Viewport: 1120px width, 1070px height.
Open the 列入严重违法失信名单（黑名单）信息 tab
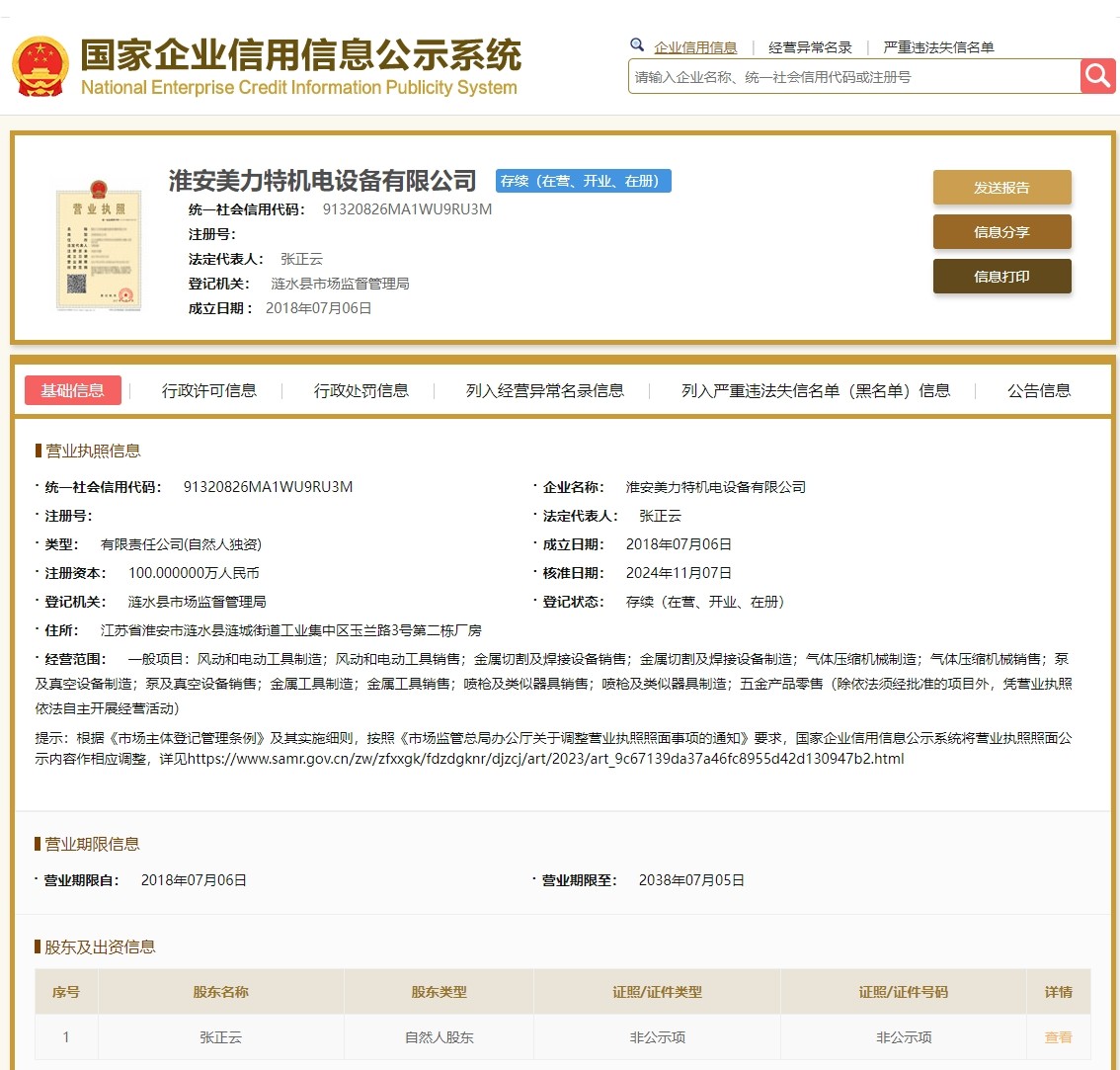(815, 390)
